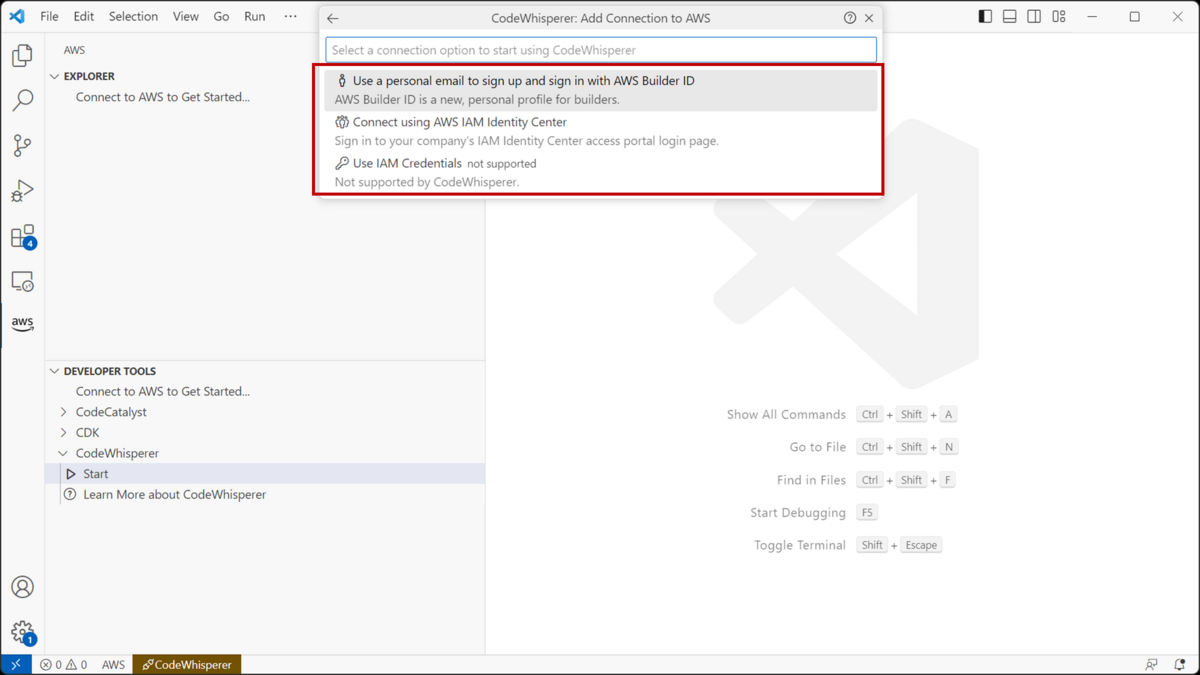Open the Edit menu
Image resolution: width=1200 pixels, height=675 pixels.
(x=84, y=16)
